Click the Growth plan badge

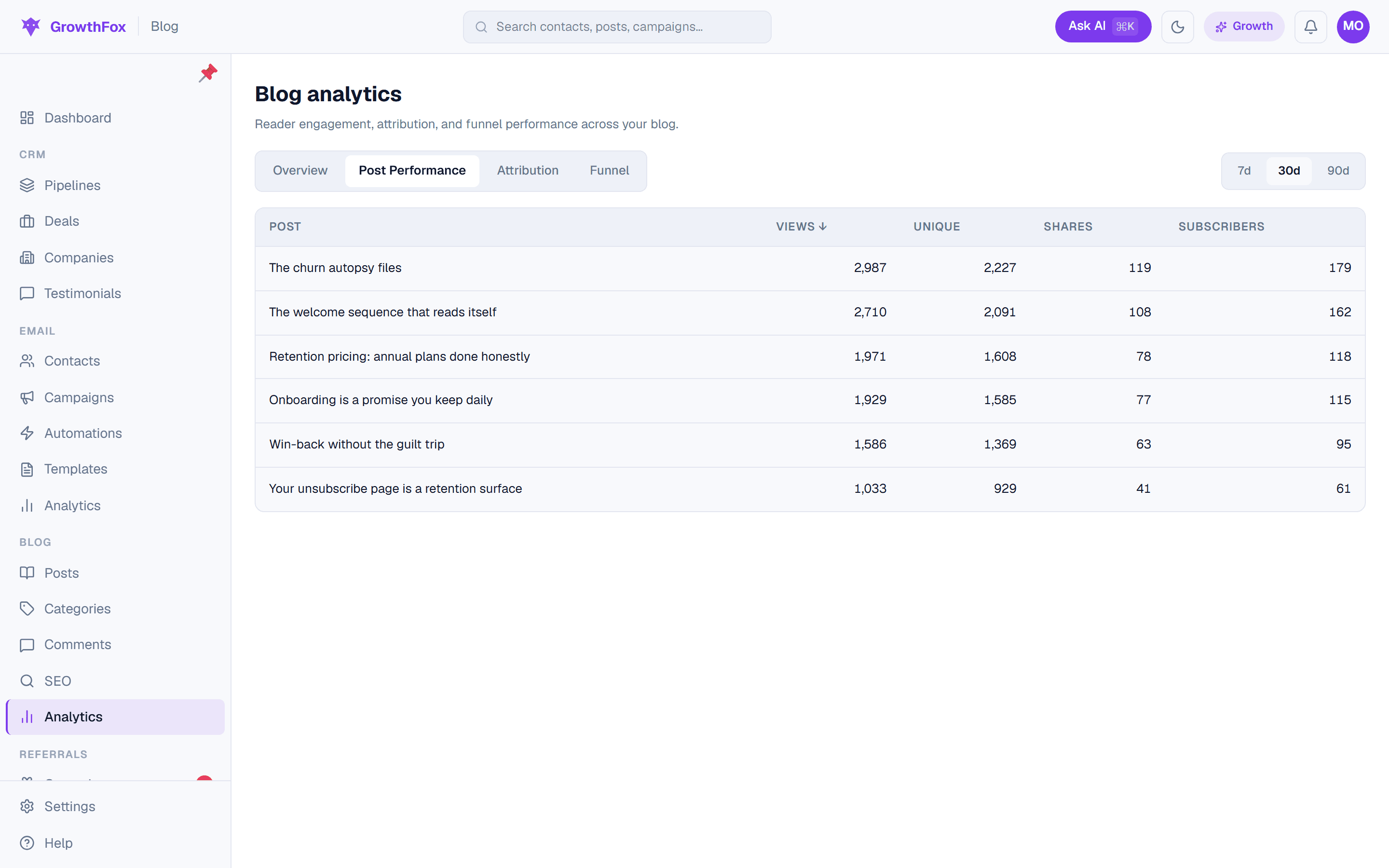tap(1244, 27)
